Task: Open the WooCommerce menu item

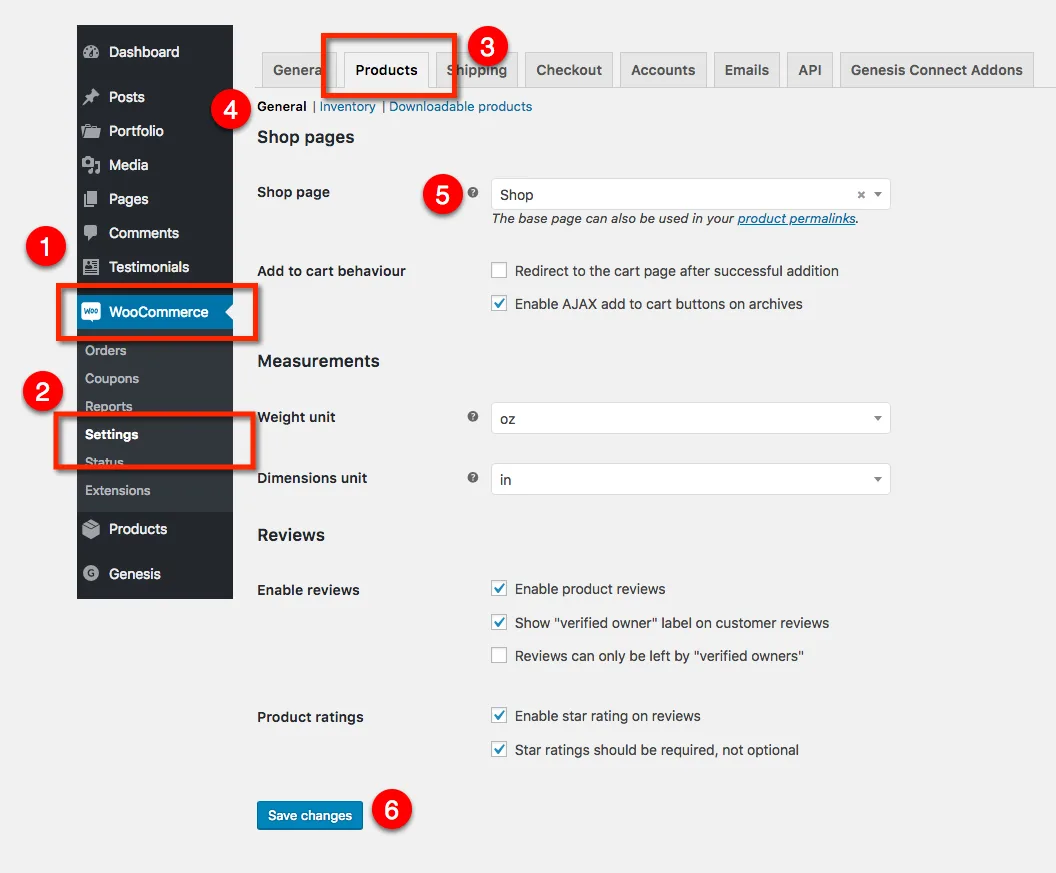Action: [155, 312]
